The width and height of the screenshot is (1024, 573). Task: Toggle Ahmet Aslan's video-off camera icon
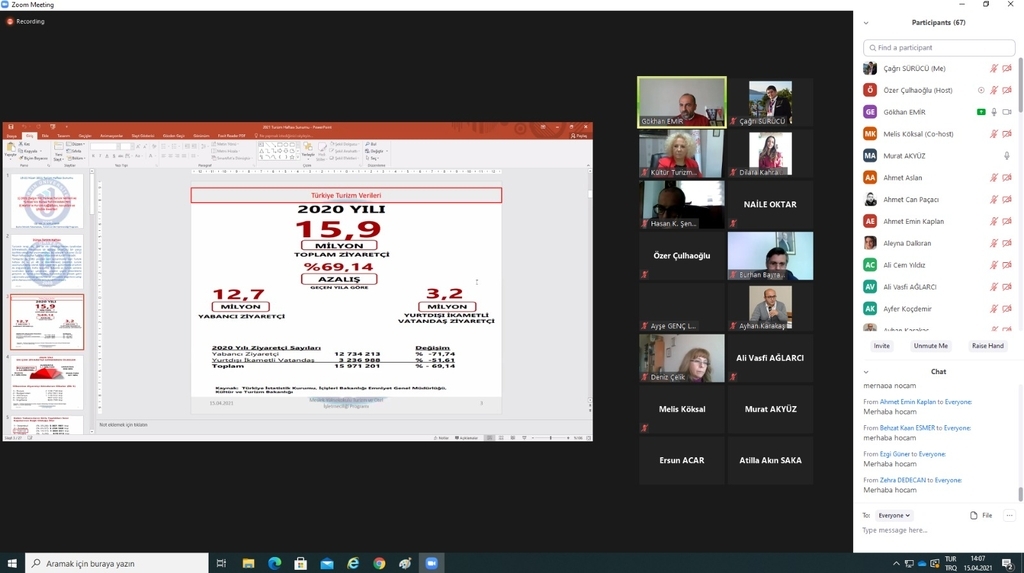tap(1007, 178)
